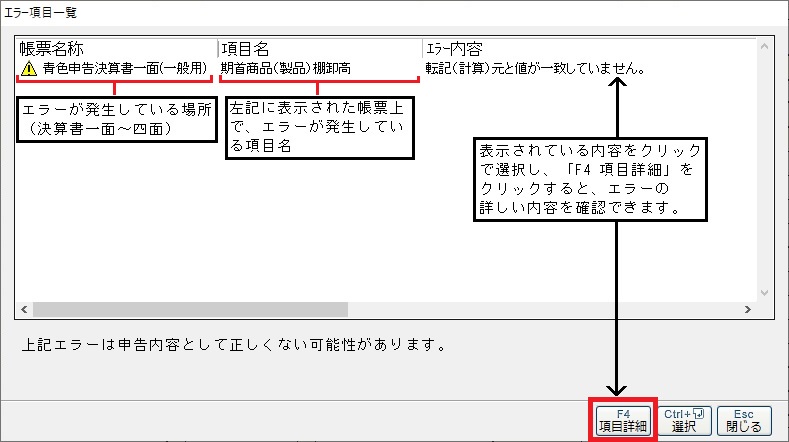Click the Ctrl+Enter 選択 button
Screen dimensions: 789x442
tap(685, 419)
